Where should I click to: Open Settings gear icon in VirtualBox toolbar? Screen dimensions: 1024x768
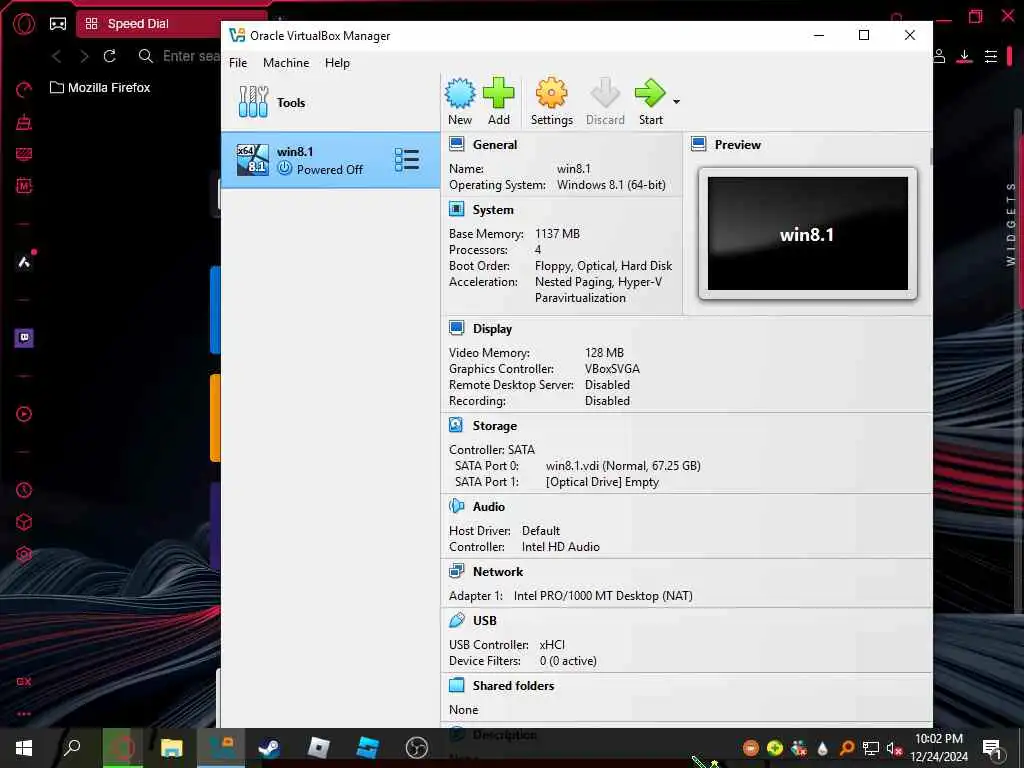point(551,93)
